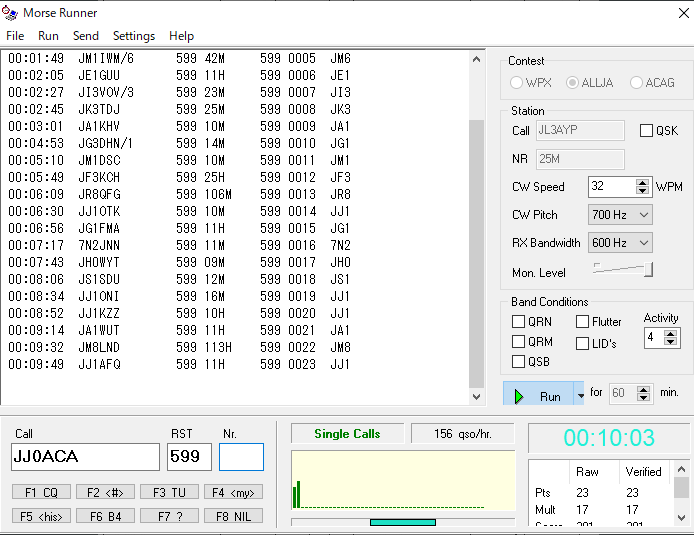Click the score table scroll down arrow
Screen dimensions: 694x535
pos(682,517)
